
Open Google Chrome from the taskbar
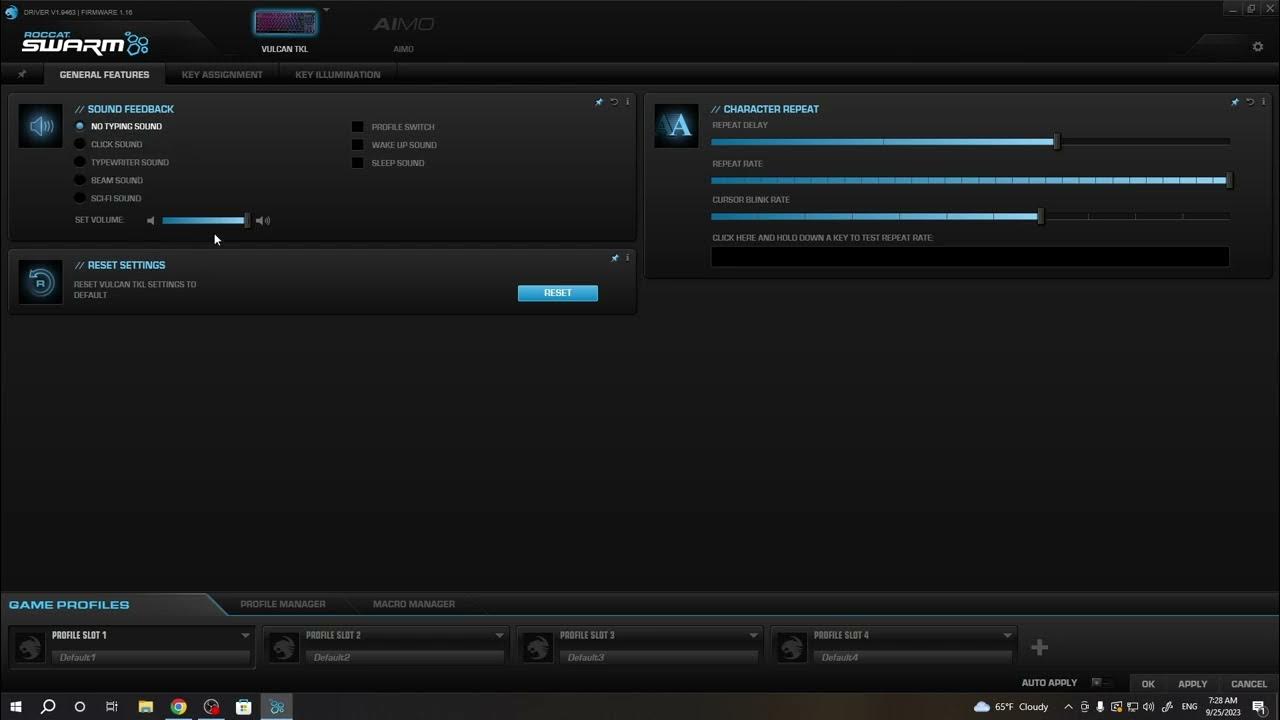[x=178, y=707]
